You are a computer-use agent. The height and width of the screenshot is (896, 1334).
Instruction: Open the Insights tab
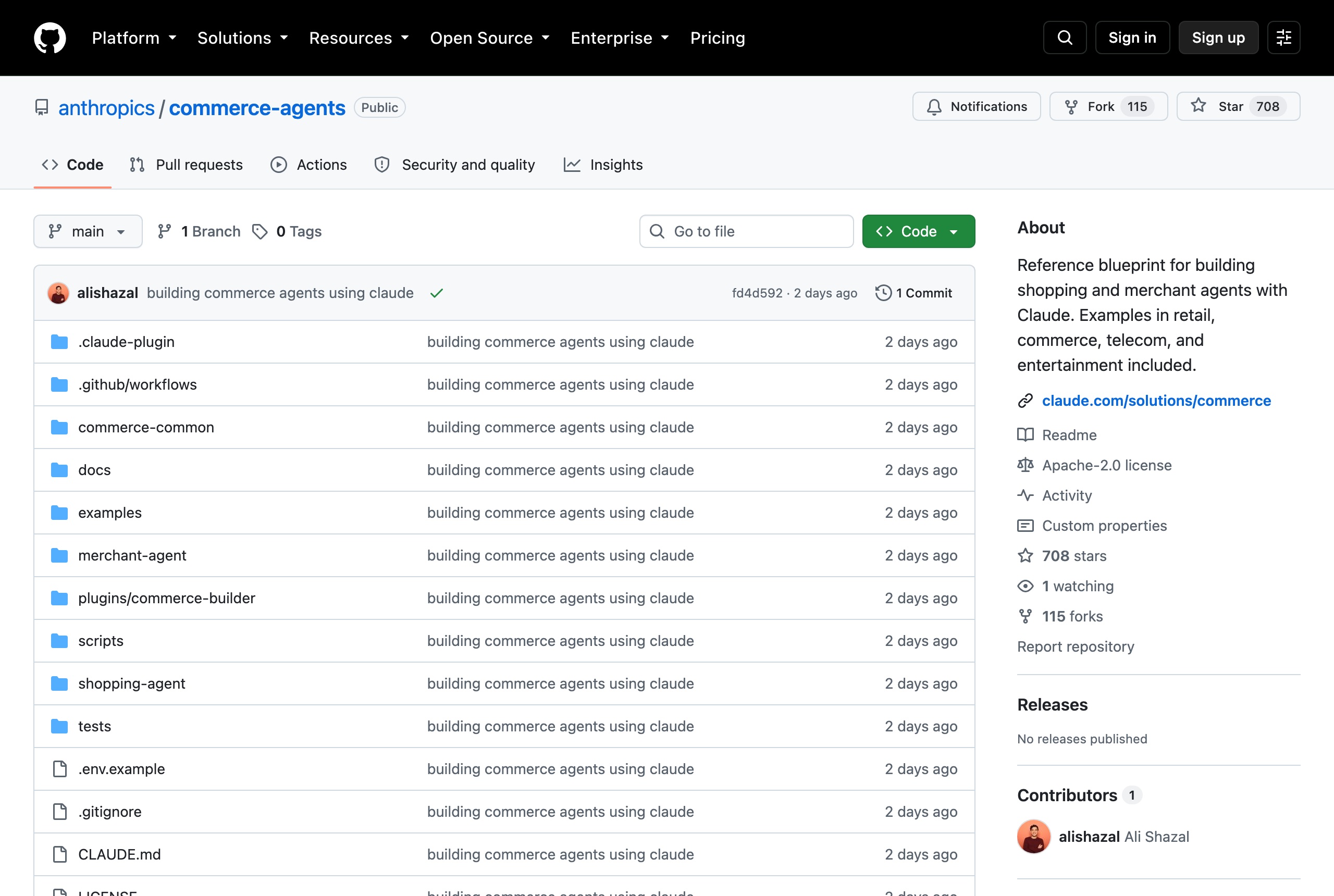603,165
